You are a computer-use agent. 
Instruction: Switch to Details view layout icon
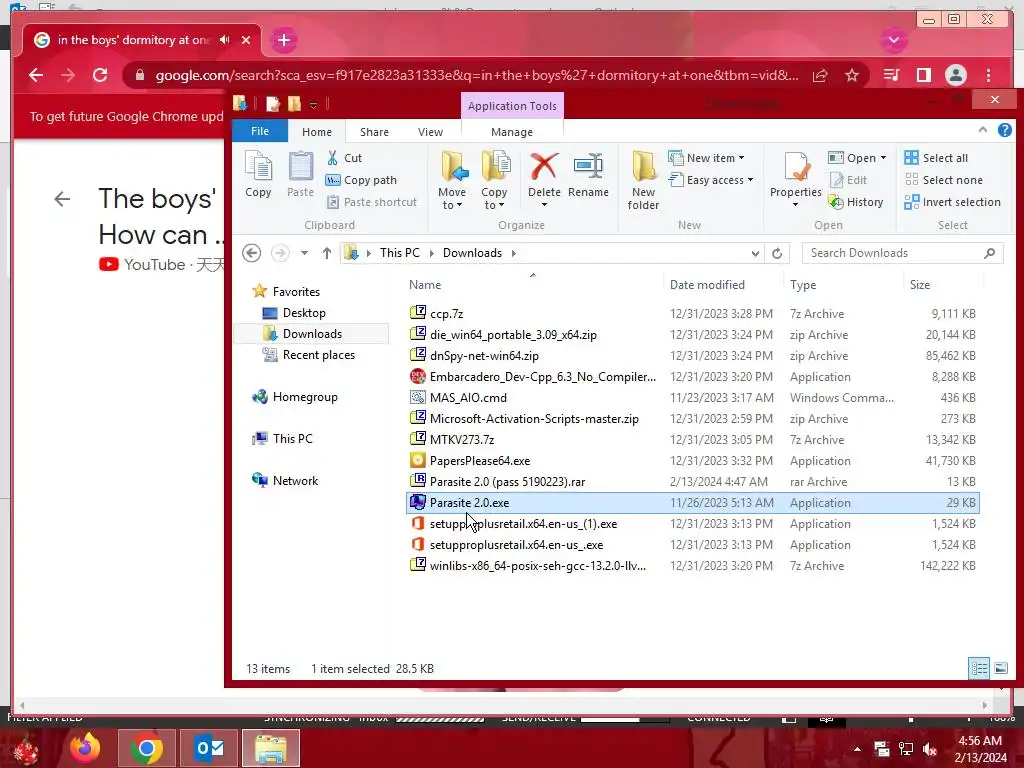978,668
